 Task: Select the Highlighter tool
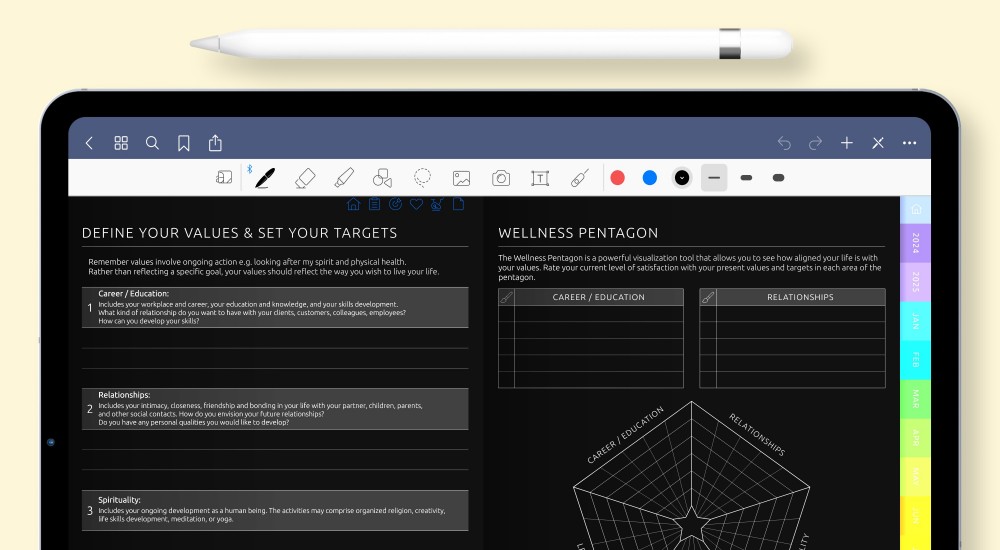pyautogui.click(x=344, y=178)
